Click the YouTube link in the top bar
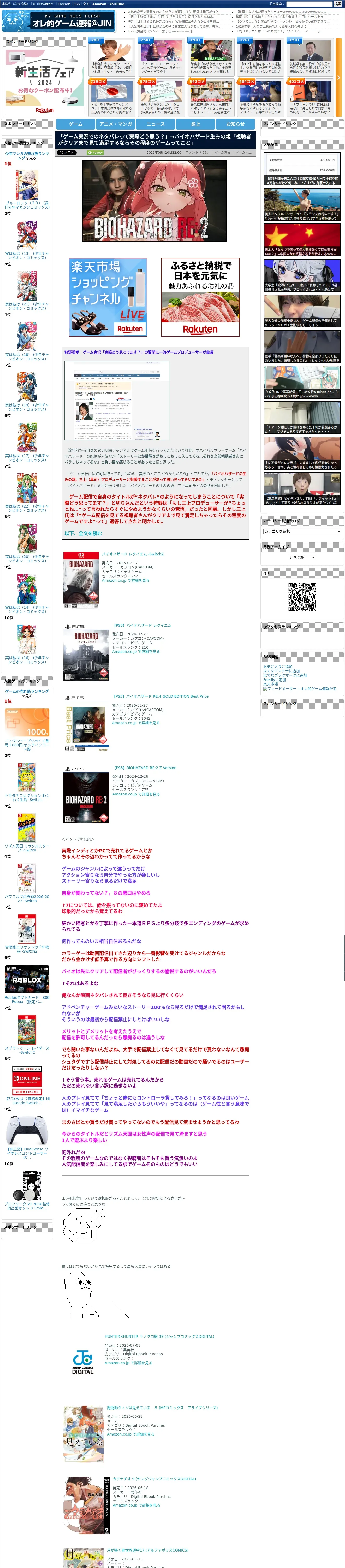Screen dimensions: 345x1568 (117, 4)
